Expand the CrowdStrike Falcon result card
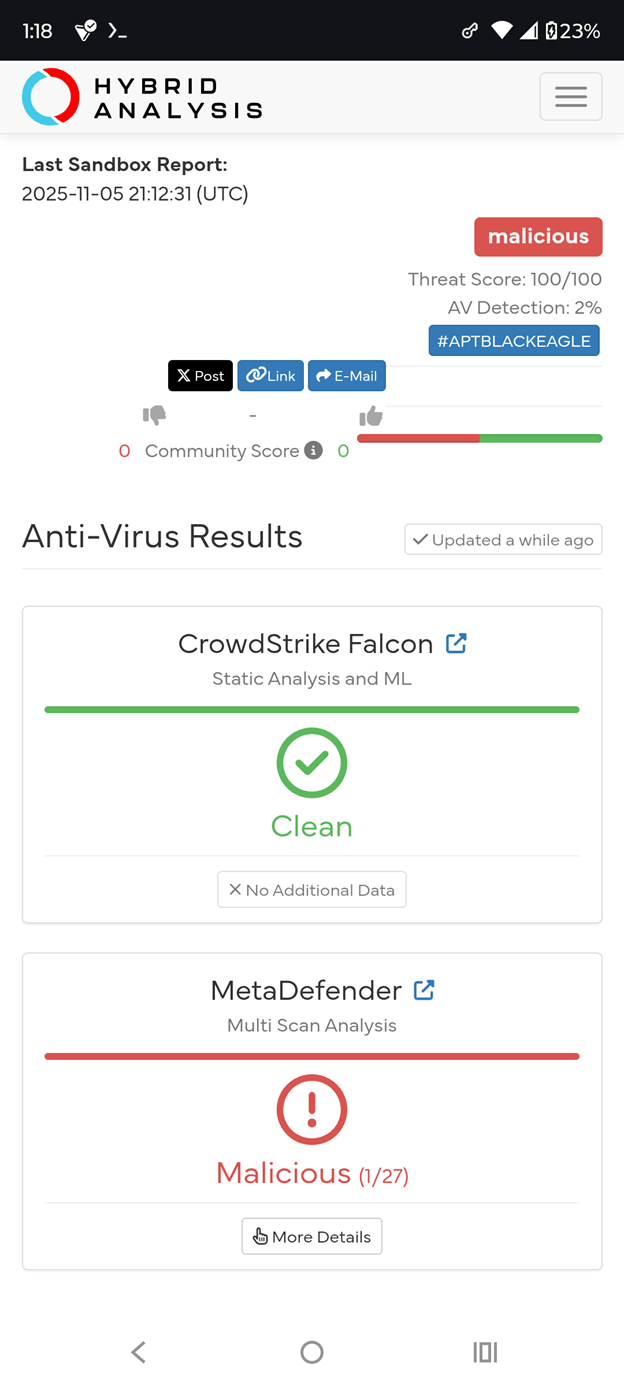 pos(311,764)
